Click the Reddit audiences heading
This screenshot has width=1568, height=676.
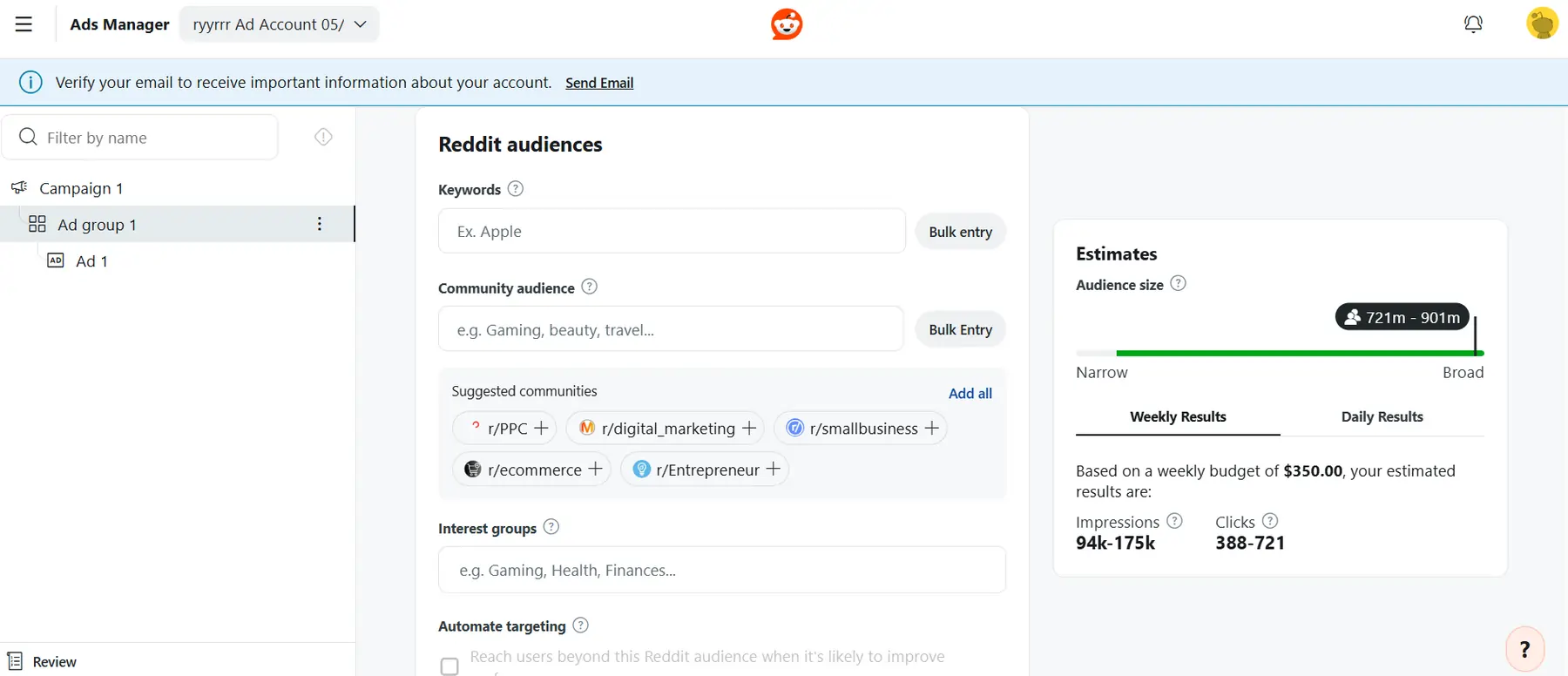[520, 144]
